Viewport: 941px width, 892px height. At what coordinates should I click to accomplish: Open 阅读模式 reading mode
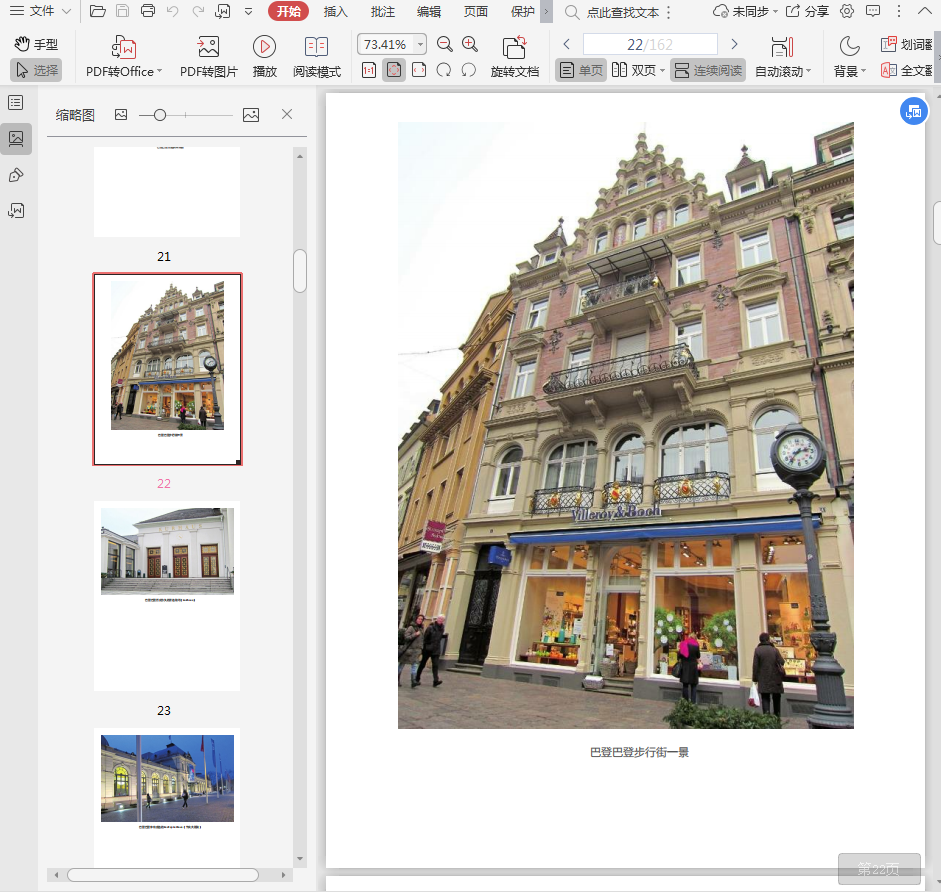coord(316,47)
